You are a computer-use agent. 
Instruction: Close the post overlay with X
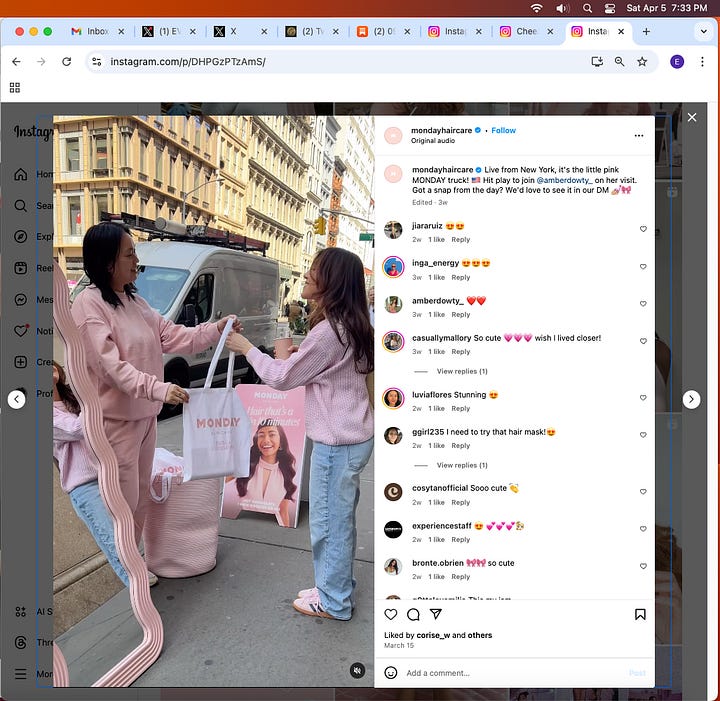[x=692, y=117]
